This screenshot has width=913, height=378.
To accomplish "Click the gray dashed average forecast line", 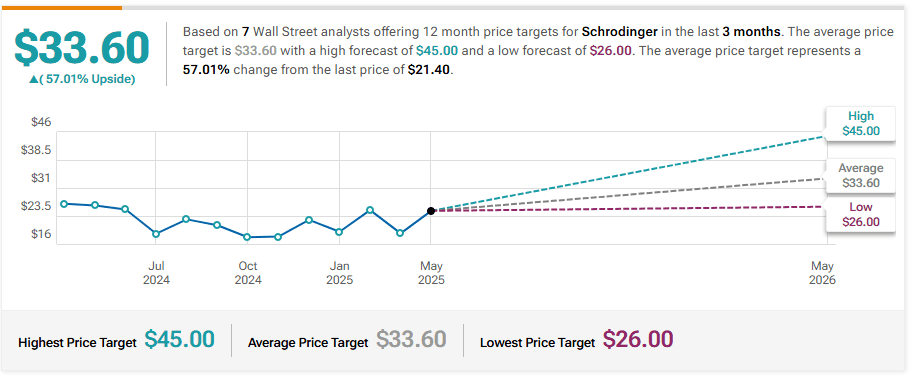I will pos(628,195).
